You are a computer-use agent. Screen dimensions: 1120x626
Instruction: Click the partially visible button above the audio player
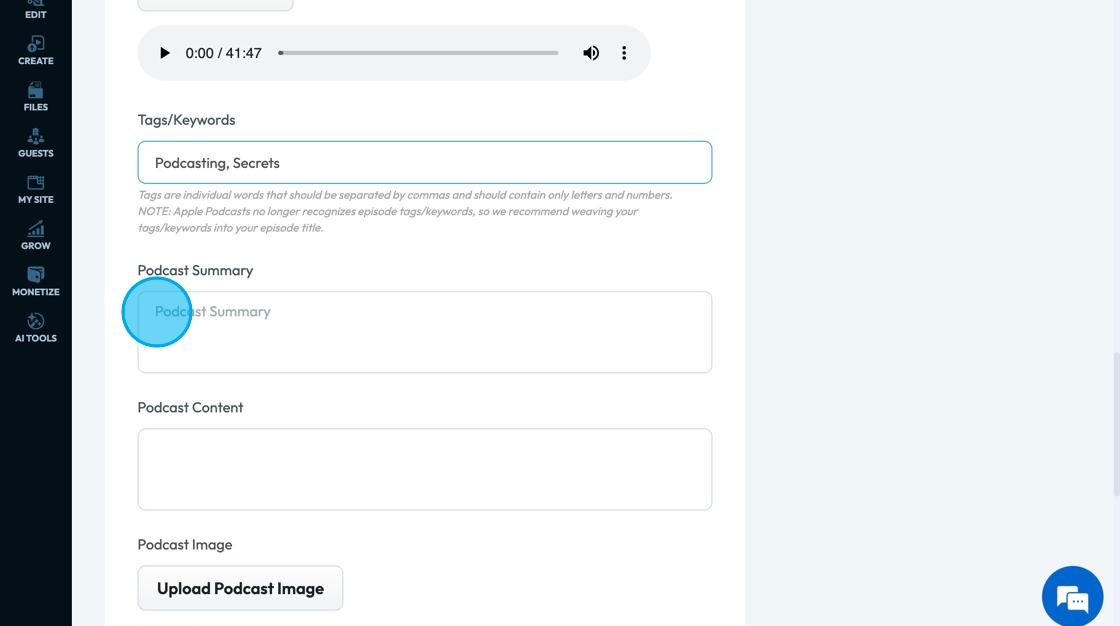pos(215,5)
